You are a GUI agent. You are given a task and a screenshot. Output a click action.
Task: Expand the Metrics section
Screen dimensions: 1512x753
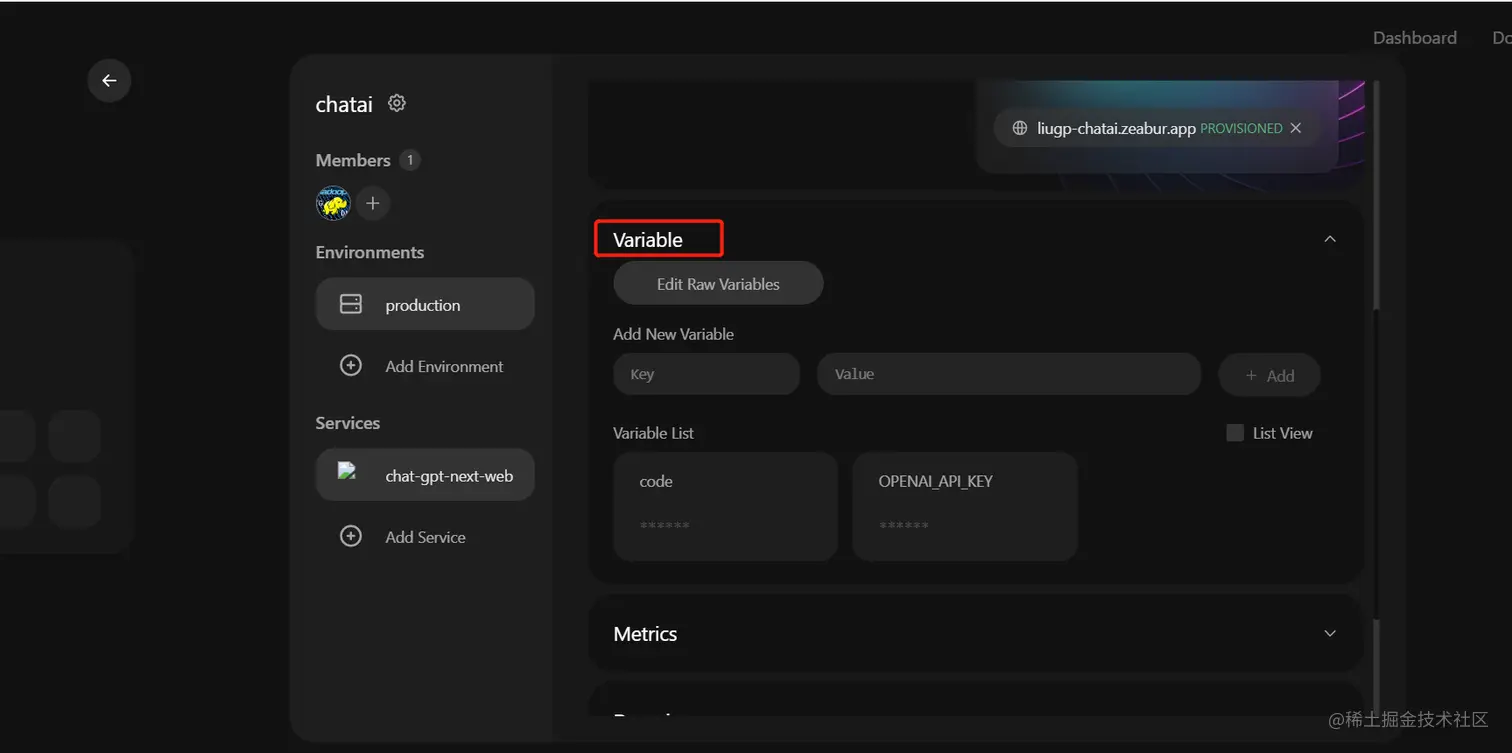[x=1330, y=633]
